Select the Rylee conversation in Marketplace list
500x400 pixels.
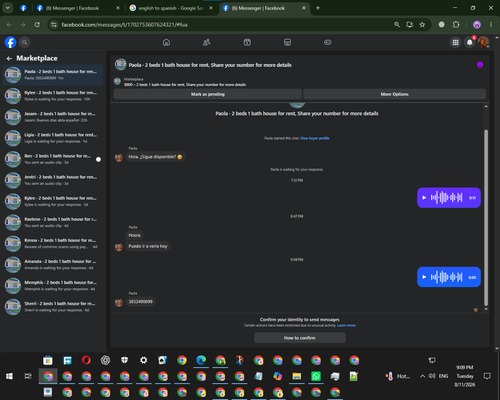pos(53,96)
